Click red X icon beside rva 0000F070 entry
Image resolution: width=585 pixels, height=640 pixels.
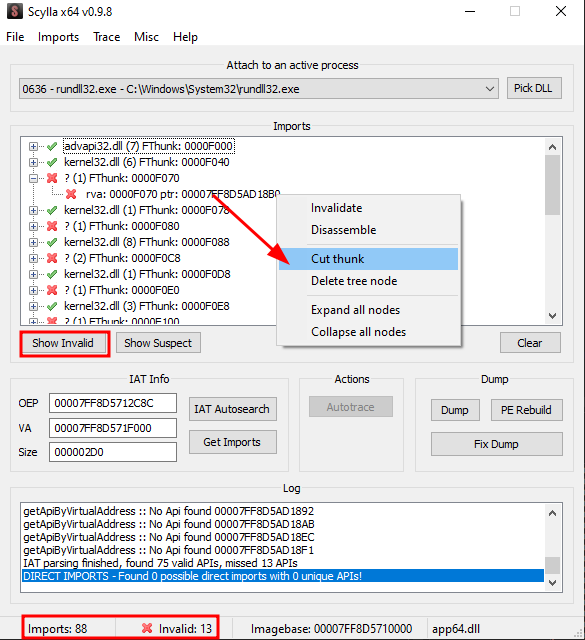[71, 194]
